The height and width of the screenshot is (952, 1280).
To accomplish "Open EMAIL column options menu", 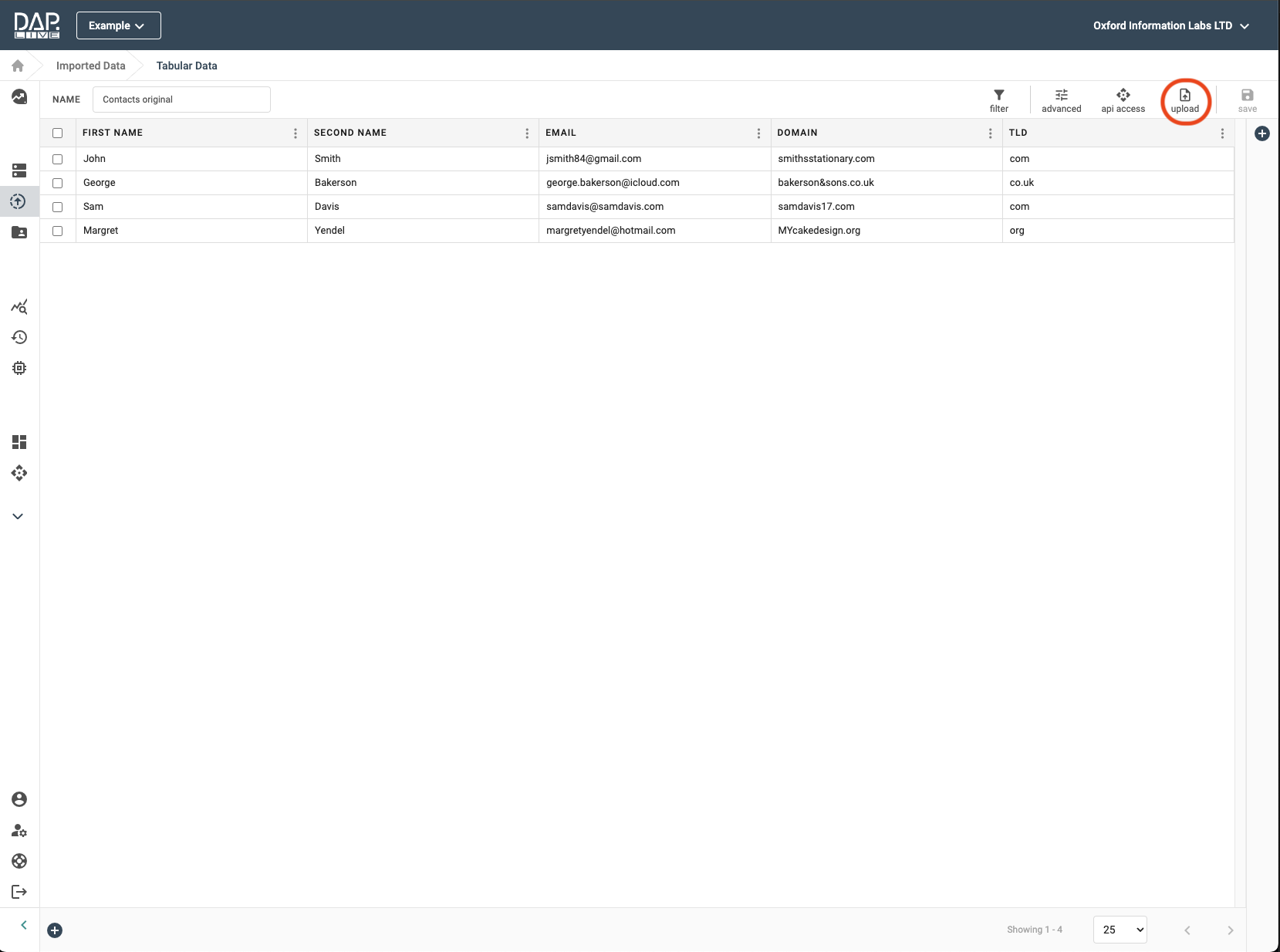I will pyautogui.click(x=758, y=133).
